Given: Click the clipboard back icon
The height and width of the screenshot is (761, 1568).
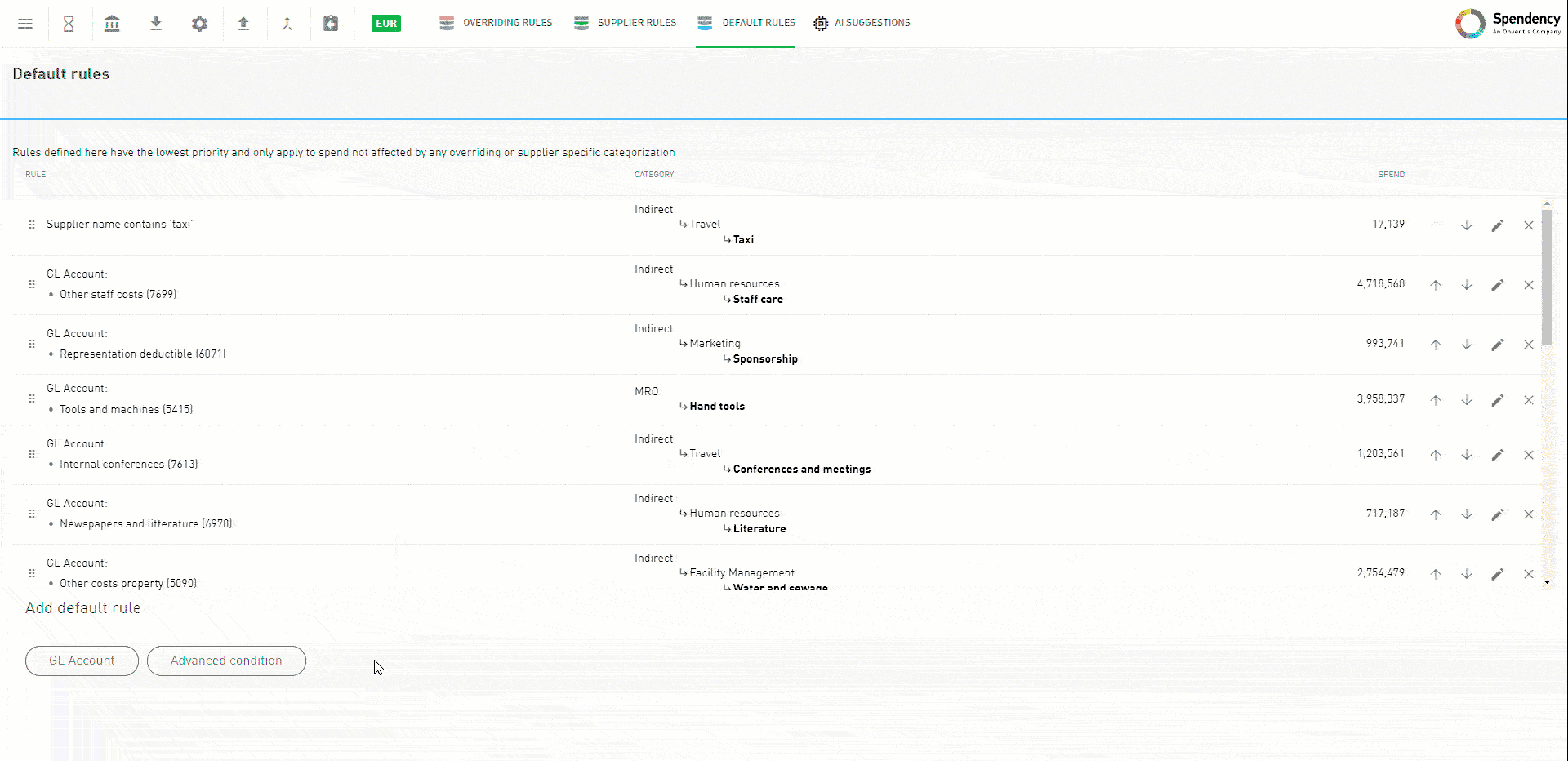Looking at the screenshot, I should coord(331,24).
